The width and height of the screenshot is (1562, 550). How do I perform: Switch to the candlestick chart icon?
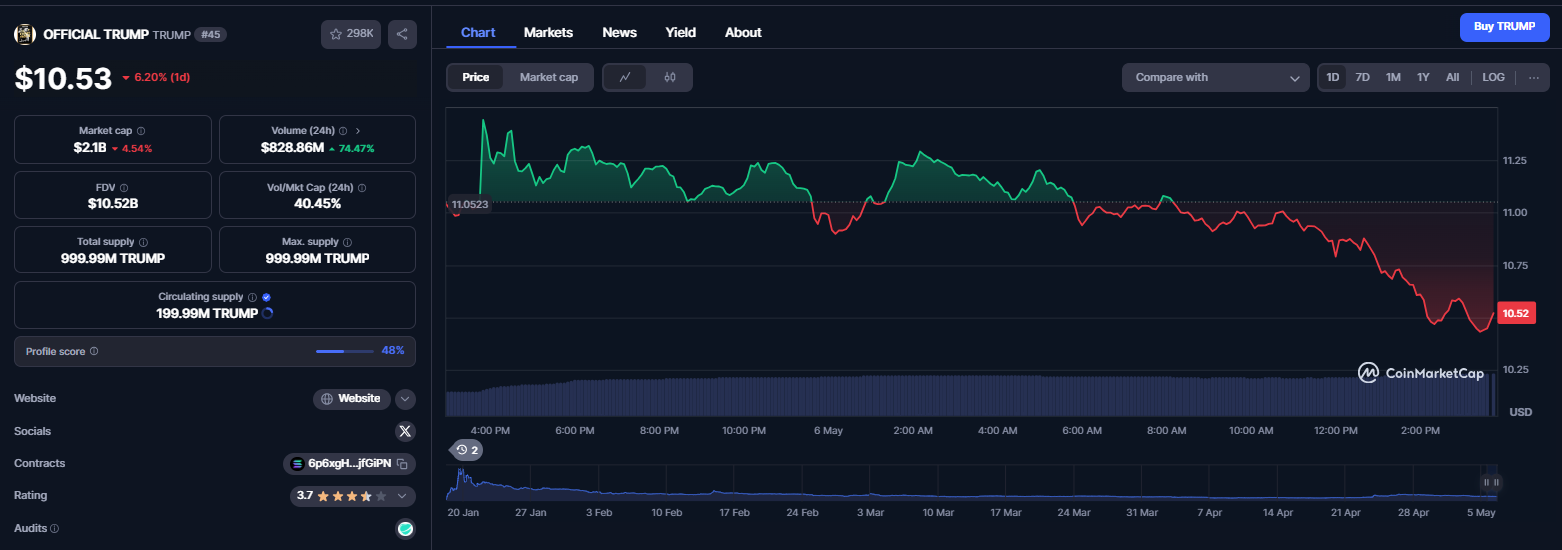670,77
